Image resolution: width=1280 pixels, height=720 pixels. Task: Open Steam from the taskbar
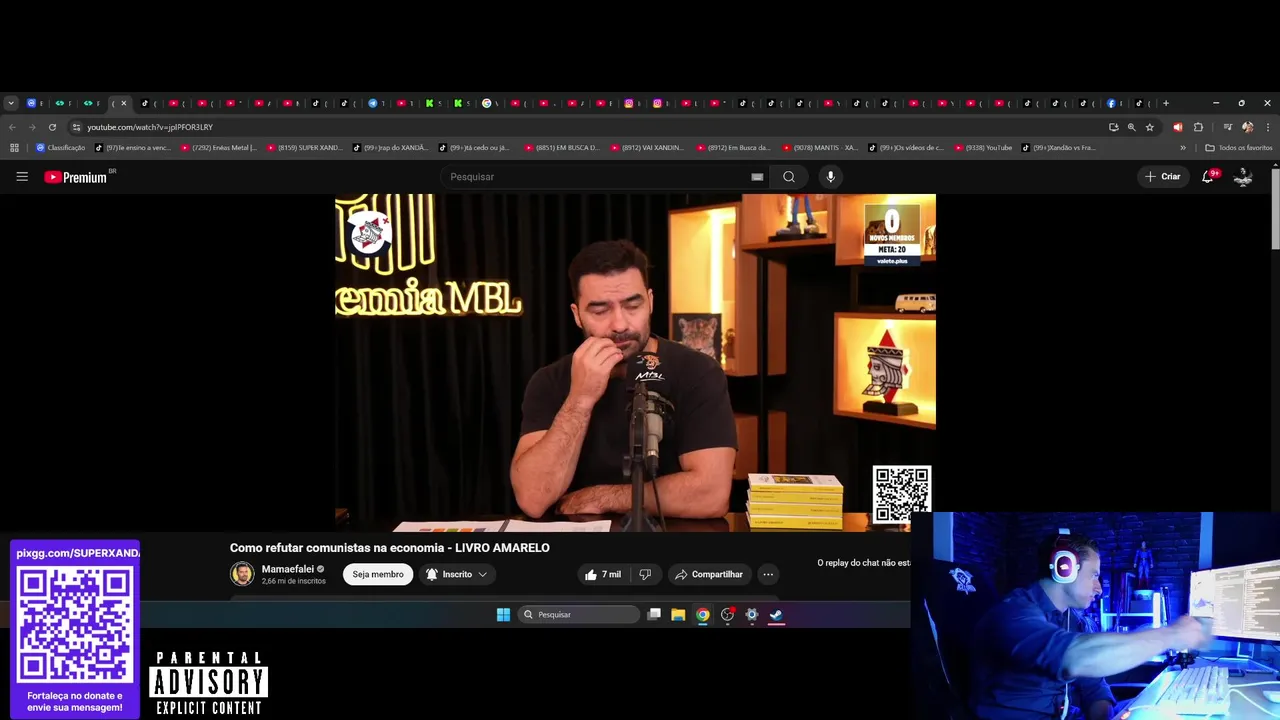pos(776,615)
